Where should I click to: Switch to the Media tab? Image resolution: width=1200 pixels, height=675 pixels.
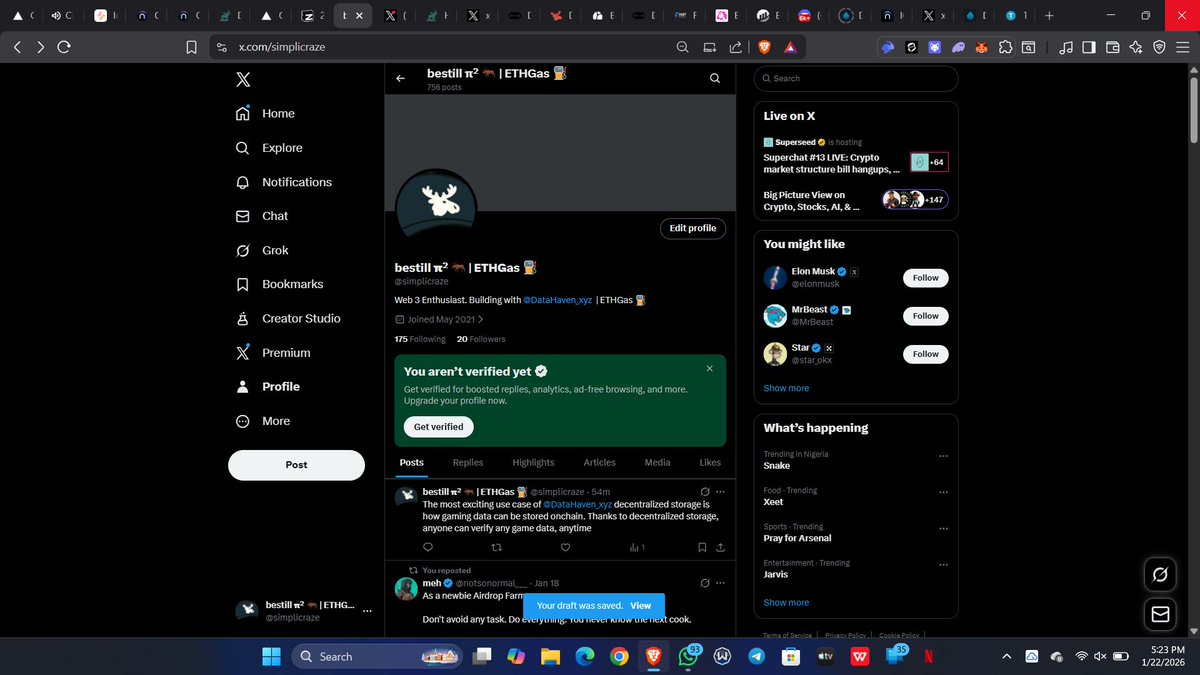(x=657, y=462)
